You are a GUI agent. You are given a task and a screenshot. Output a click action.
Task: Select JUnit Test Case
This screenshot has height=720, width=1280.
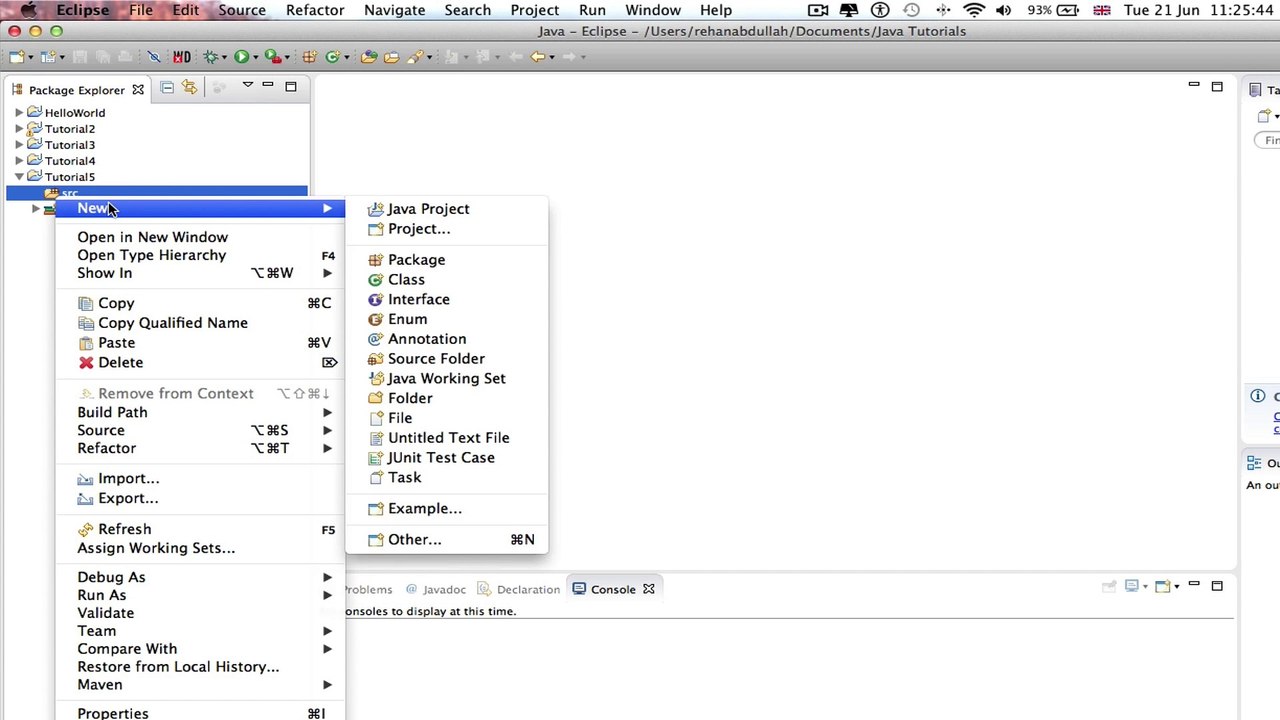click(x=446, y=458)
